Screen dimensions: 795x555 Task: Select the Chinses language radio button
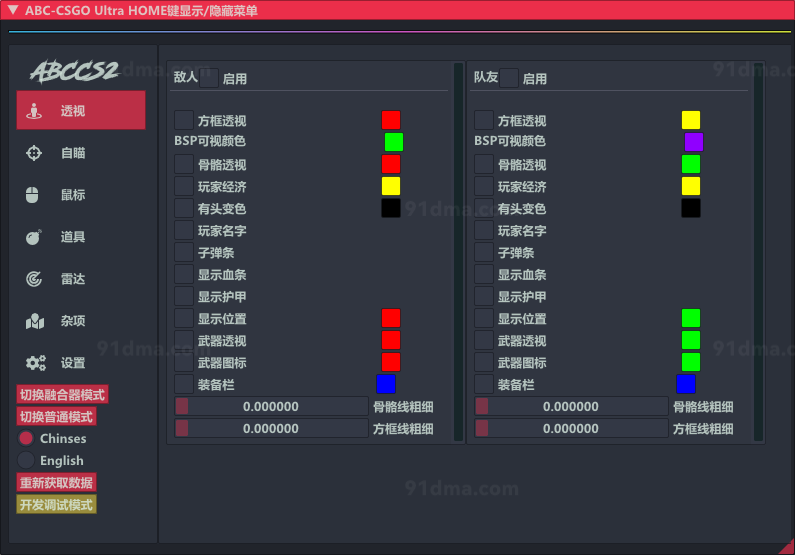coord(26,438)
